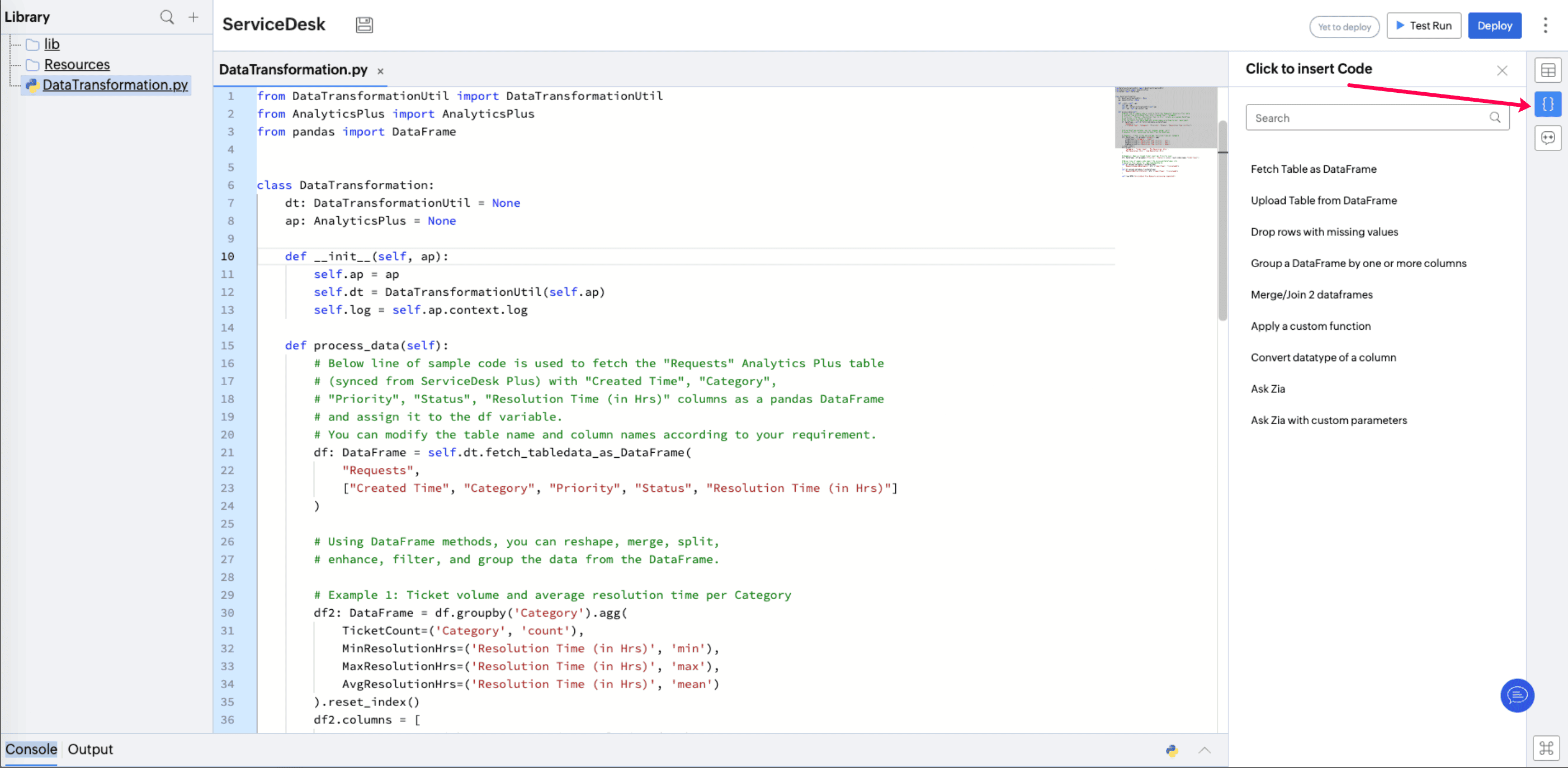Open the blue live chat bubble
This screenshot has height=768, width=1568.
point(1517,695)
